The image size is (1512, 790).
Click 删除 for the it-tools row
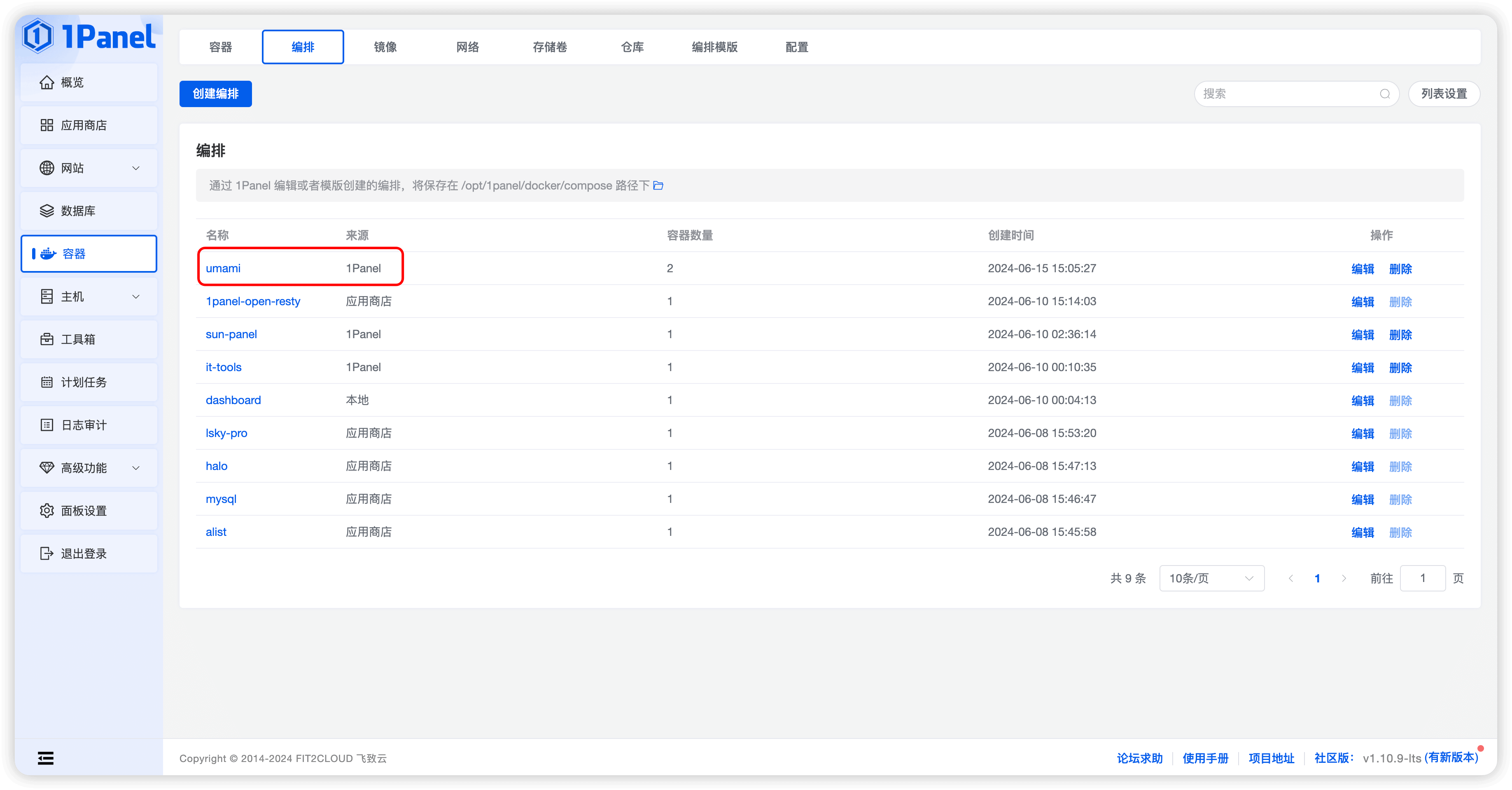[1400, 367]
